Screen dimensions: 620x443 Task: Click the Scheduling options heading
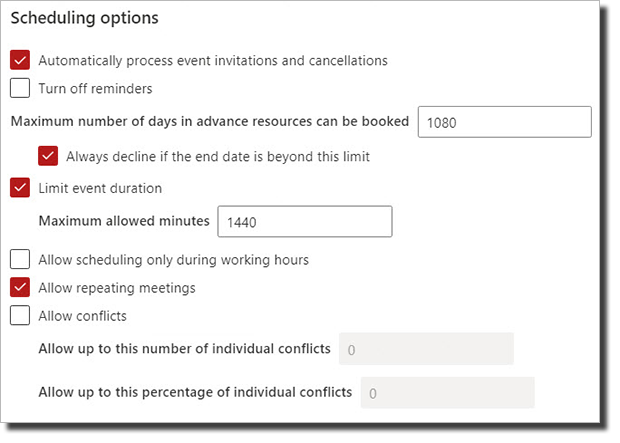tap(85, 18)
